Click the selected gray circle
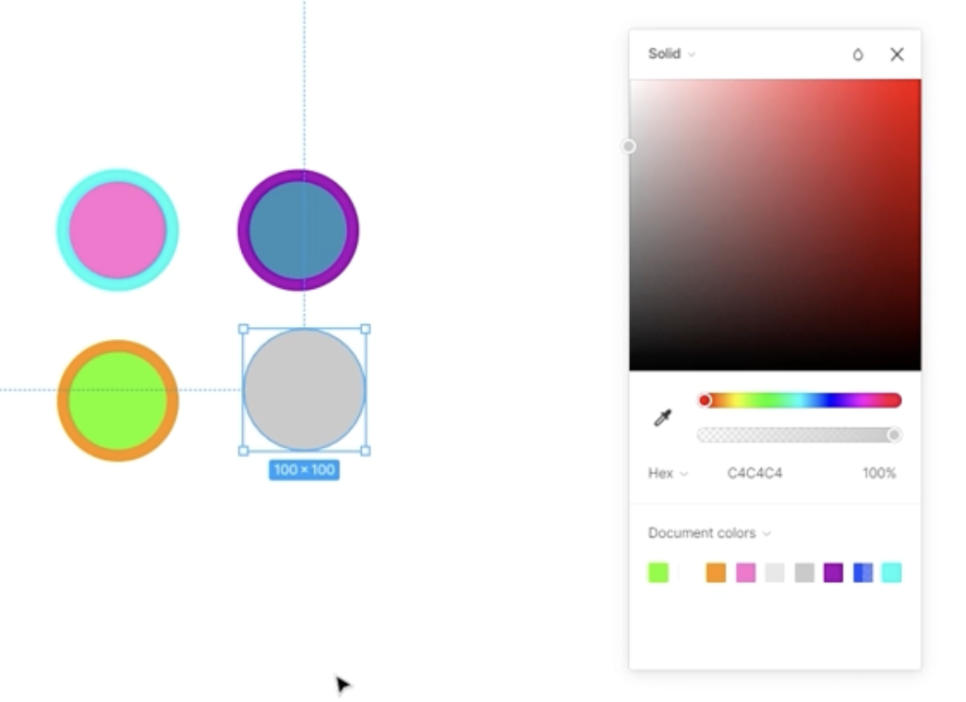966x702 pixels. click(304, 390)
